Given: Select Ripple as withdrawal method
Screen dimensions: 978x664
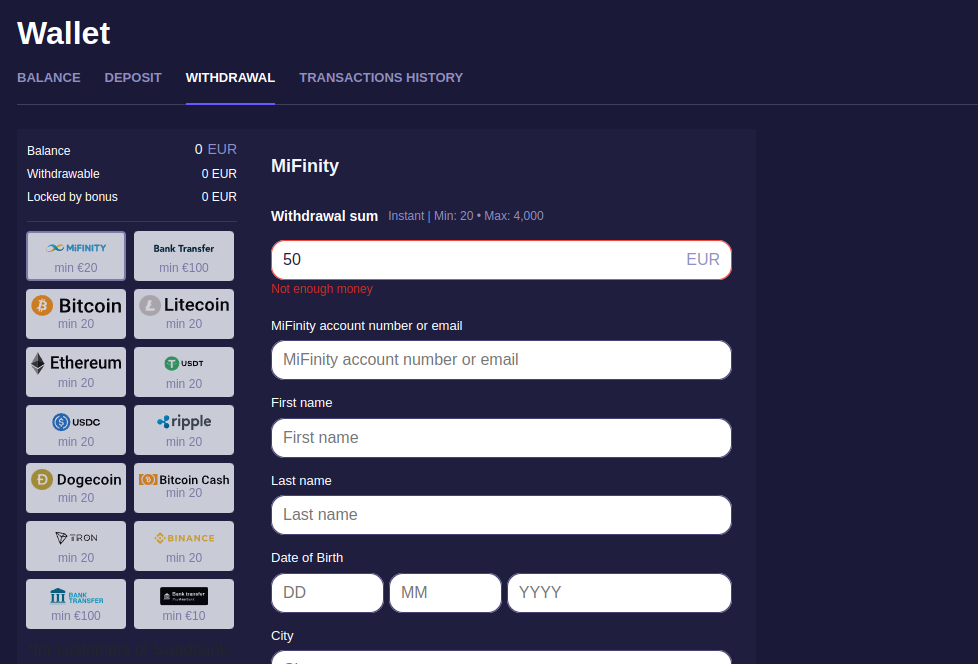Looking at the screenshot, I should 184,430.
